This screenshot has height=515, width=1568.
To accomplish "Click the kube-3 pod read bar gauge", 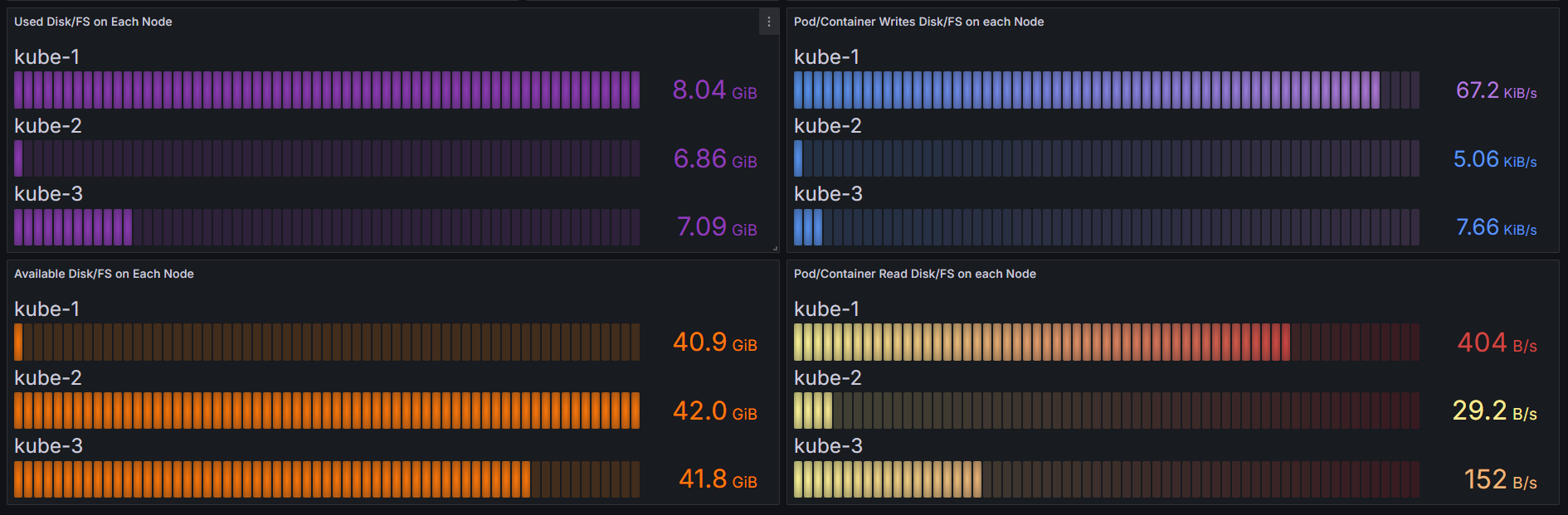I will [x=1106, y=479].
